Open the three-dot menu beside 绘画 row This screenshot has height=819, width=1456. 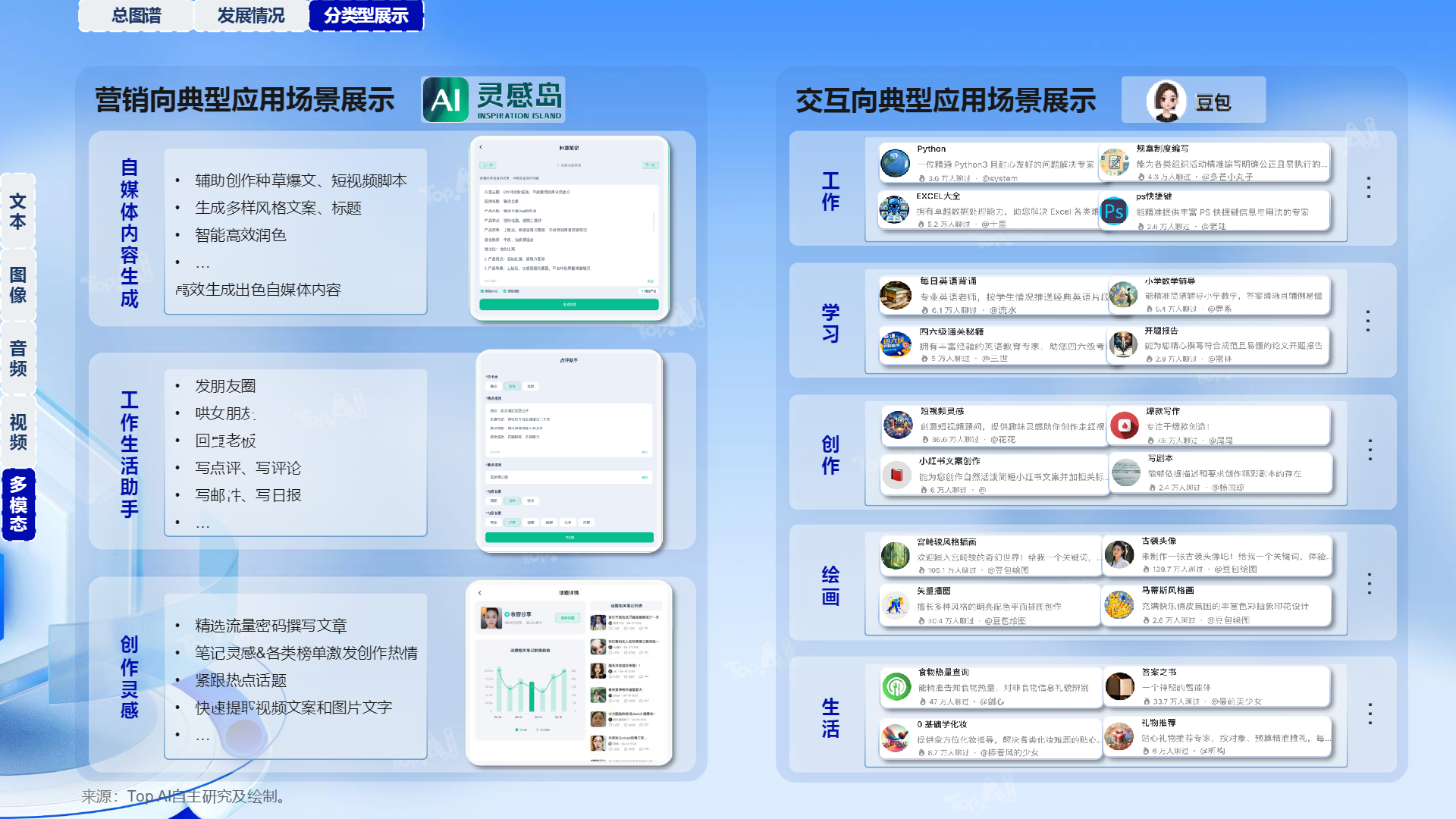point(1370,583)
